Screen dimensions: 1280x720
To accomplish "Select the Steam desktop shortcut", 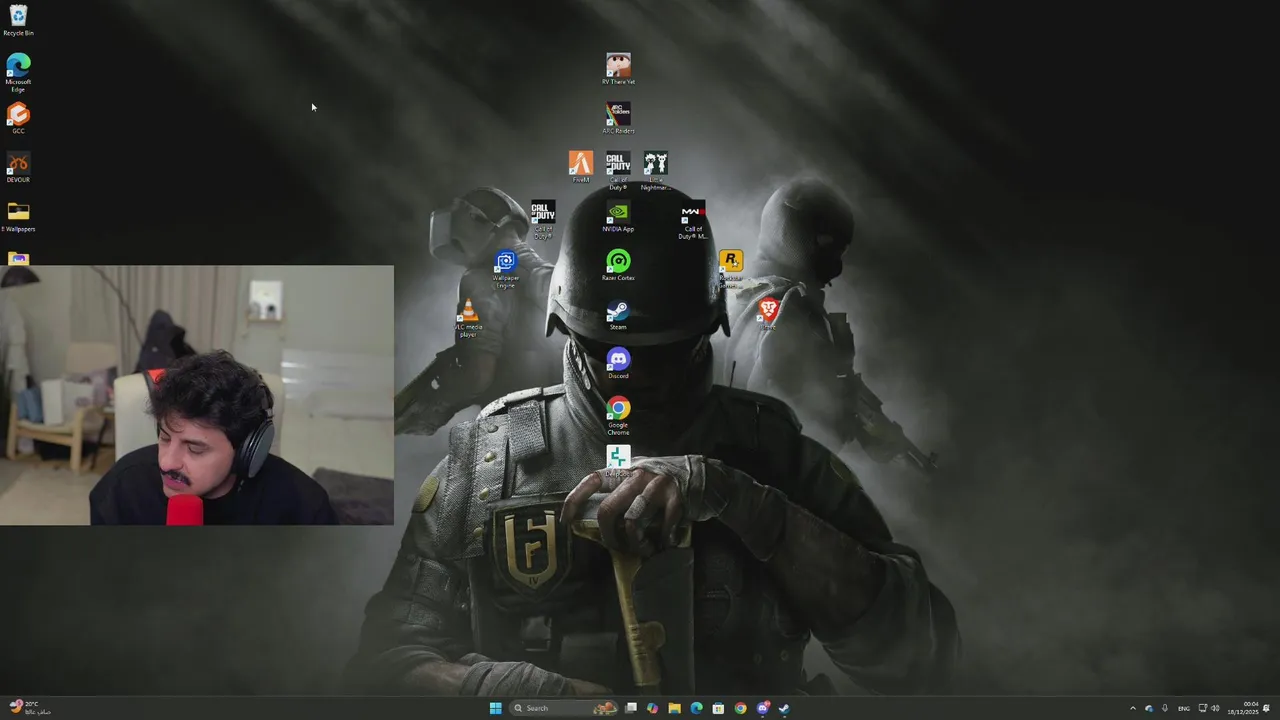I will point(618,314).
